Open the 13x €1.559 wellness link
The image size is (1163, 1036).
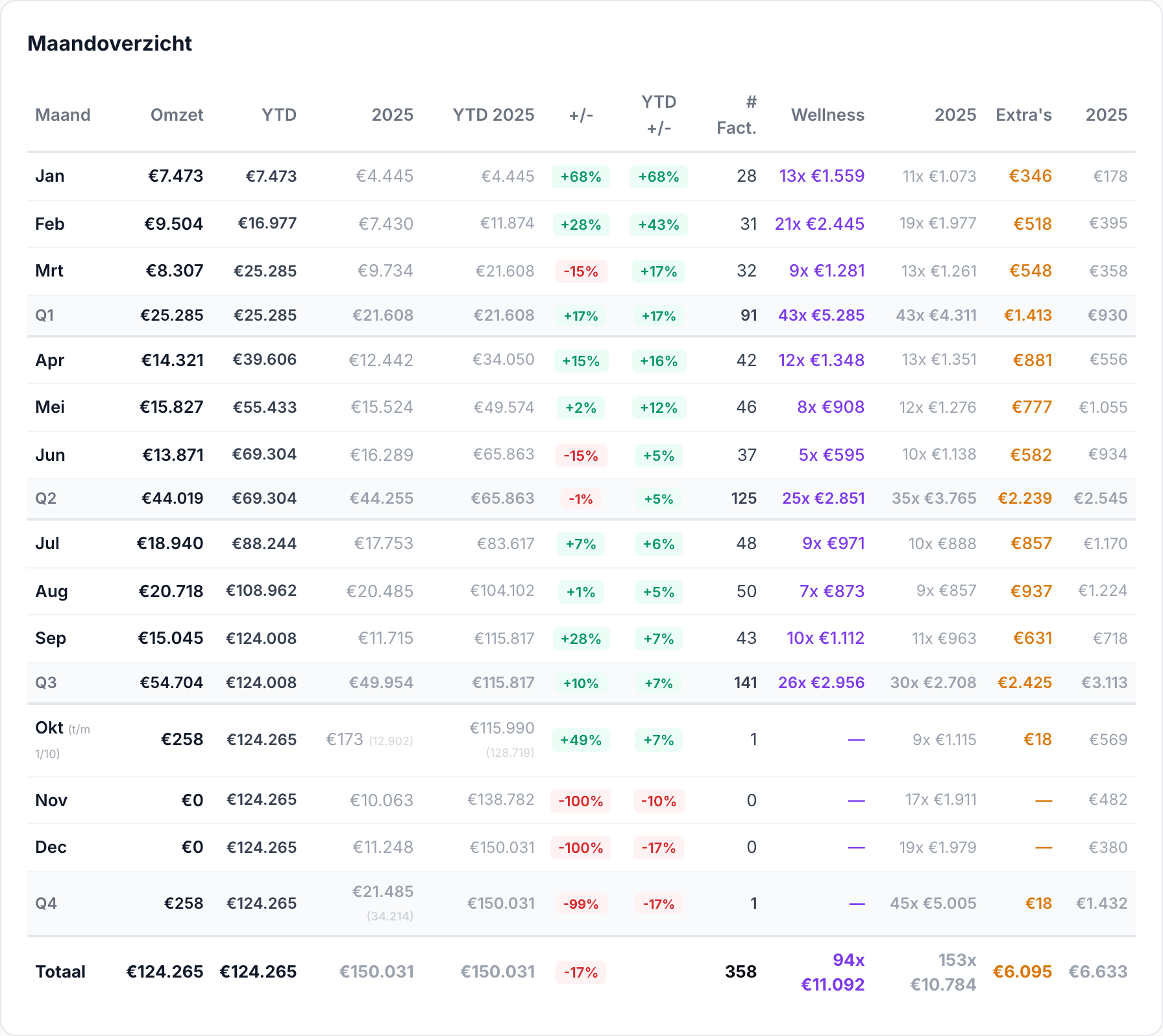[822, 176]
